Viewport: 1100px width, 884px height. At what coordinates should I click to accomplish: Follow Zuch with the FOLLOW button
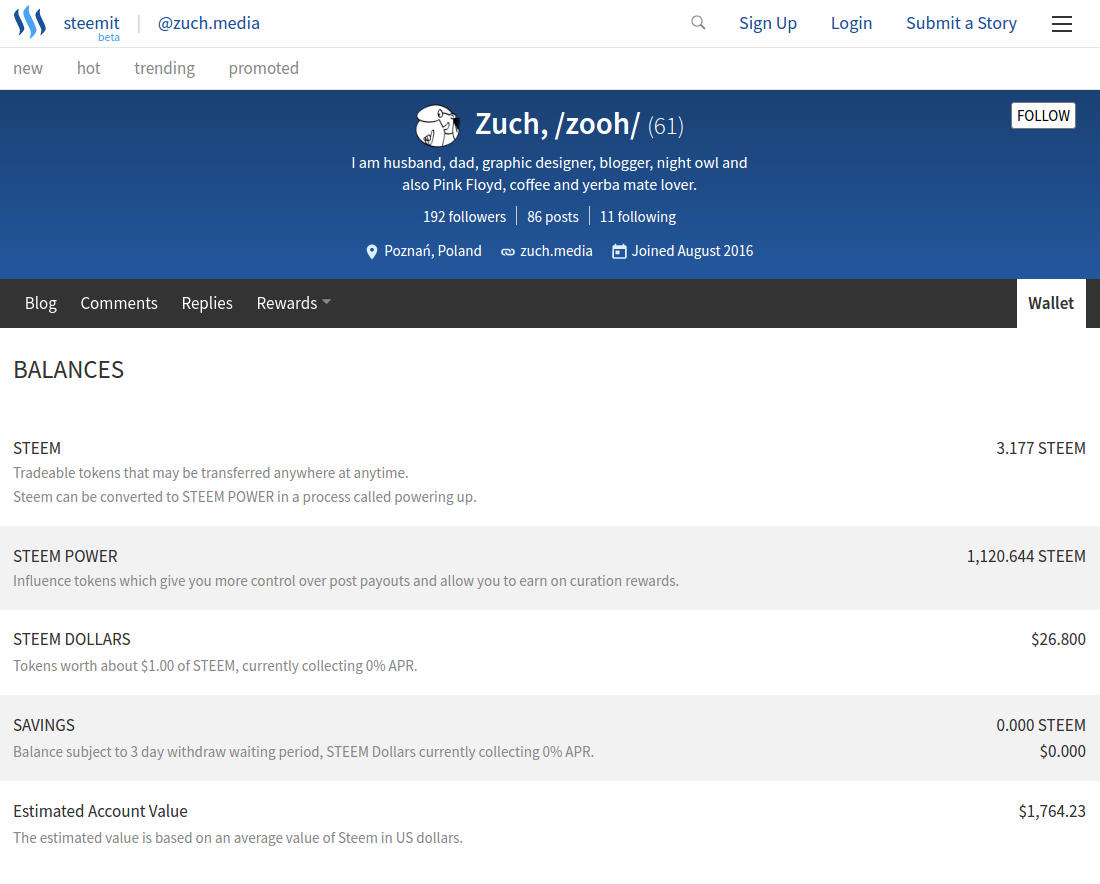click(x=1043, y=116)
